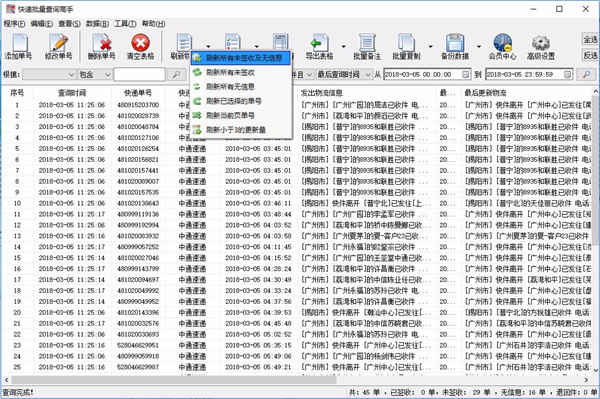Select the table row with 序号 25
Image resolution: width=600 pixels, height=399 pixels.
(298, 367)
